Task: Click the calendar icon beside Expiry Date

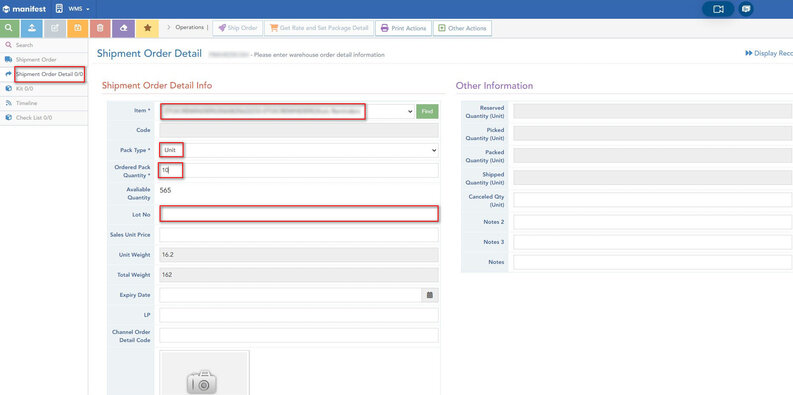Action: (x=430, y=295)
